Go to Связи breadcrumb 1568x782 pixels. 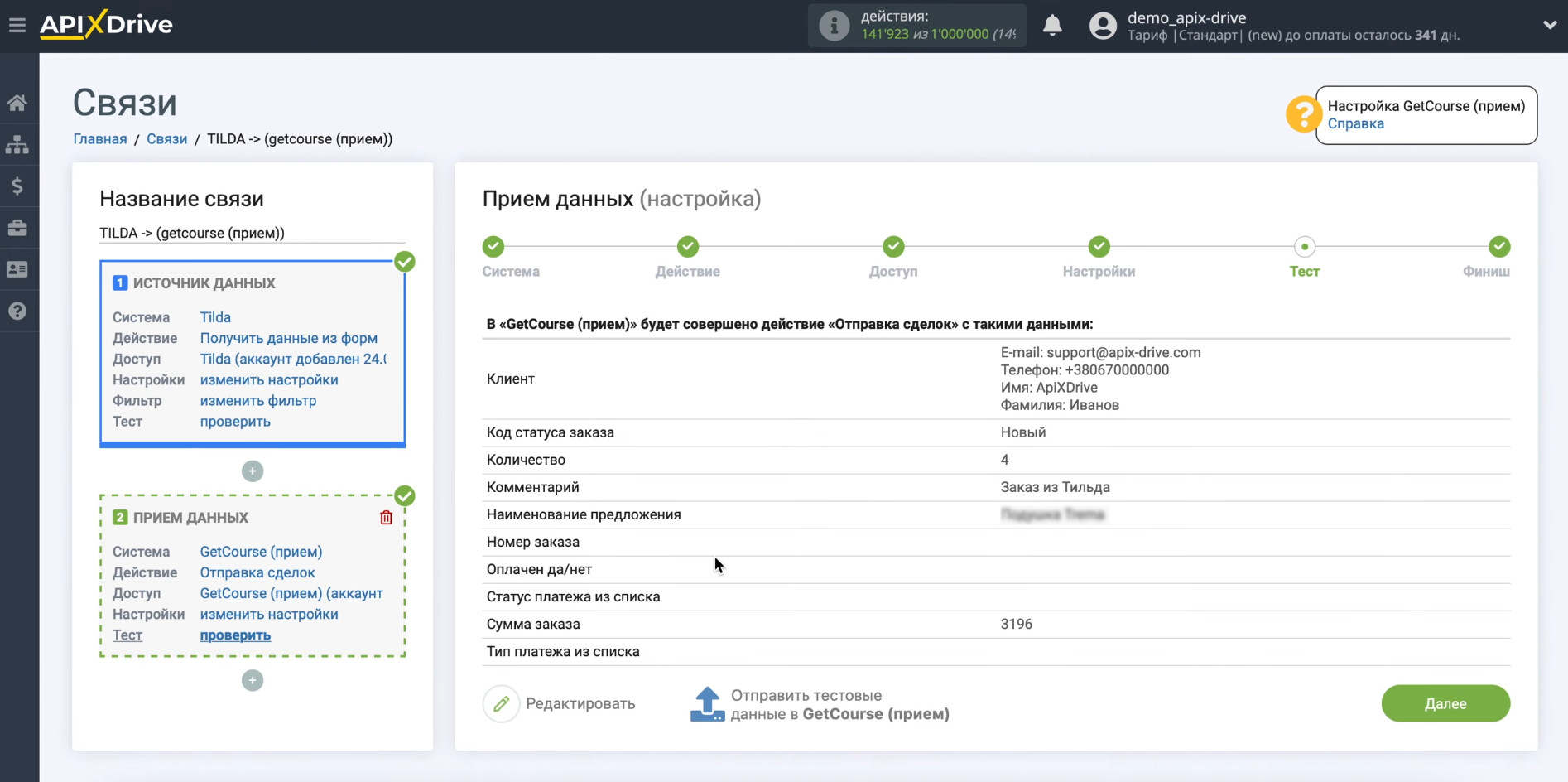pos(167,139)
